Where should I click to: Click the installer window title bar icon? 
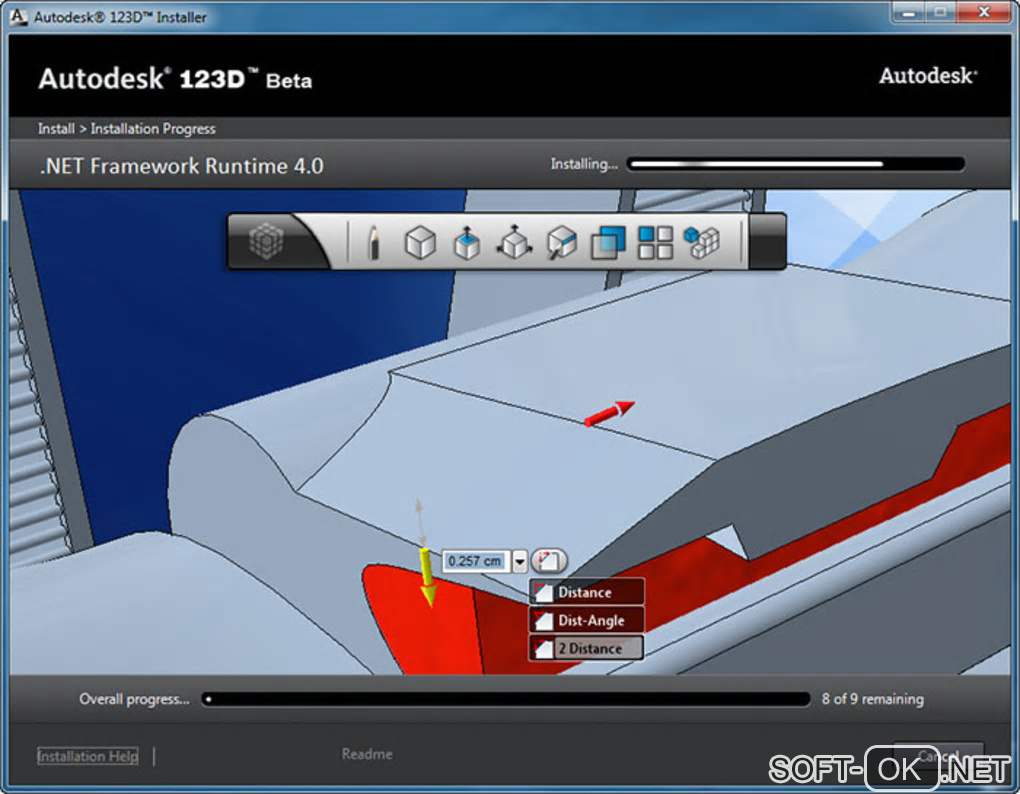pyautogui.click(x=18, y=17)
